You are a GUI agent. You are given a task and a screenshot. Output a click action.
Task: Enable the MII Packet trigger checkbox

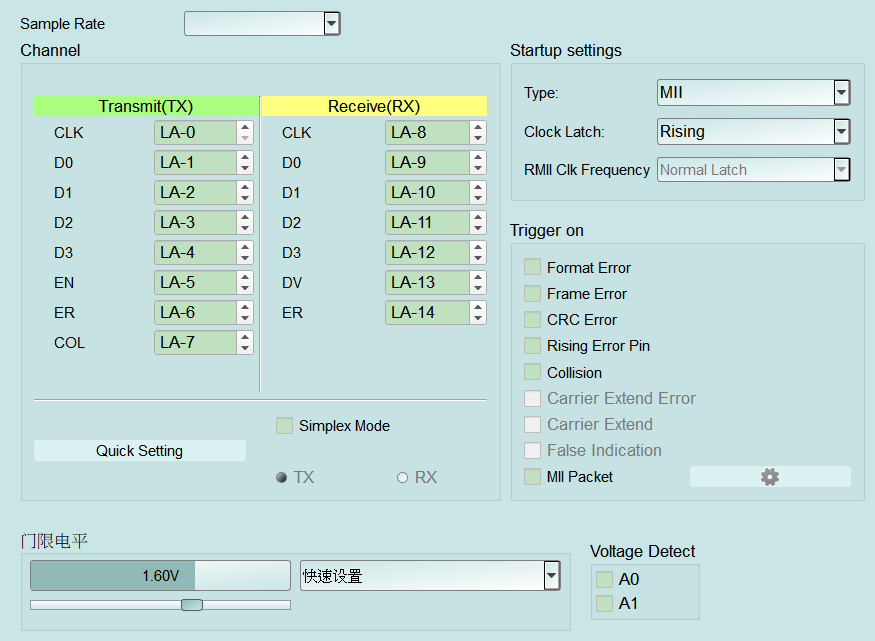pyautogui.click(x=532, y=477)
